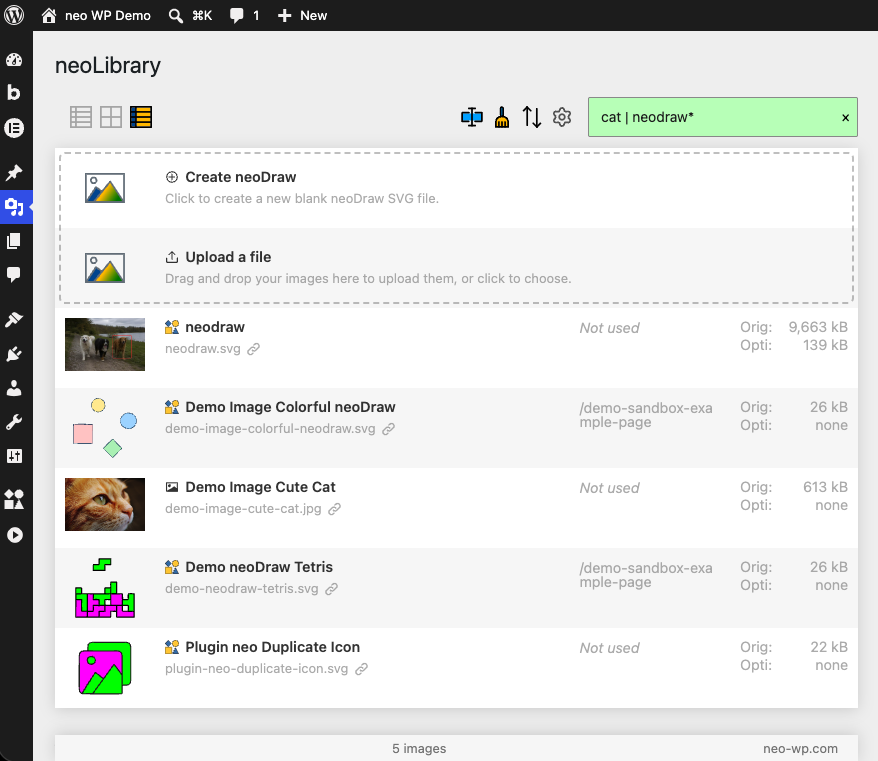Viewport: 878px width, 761px height.
Task: Open Media library sidebar icon
Action: 14,207
